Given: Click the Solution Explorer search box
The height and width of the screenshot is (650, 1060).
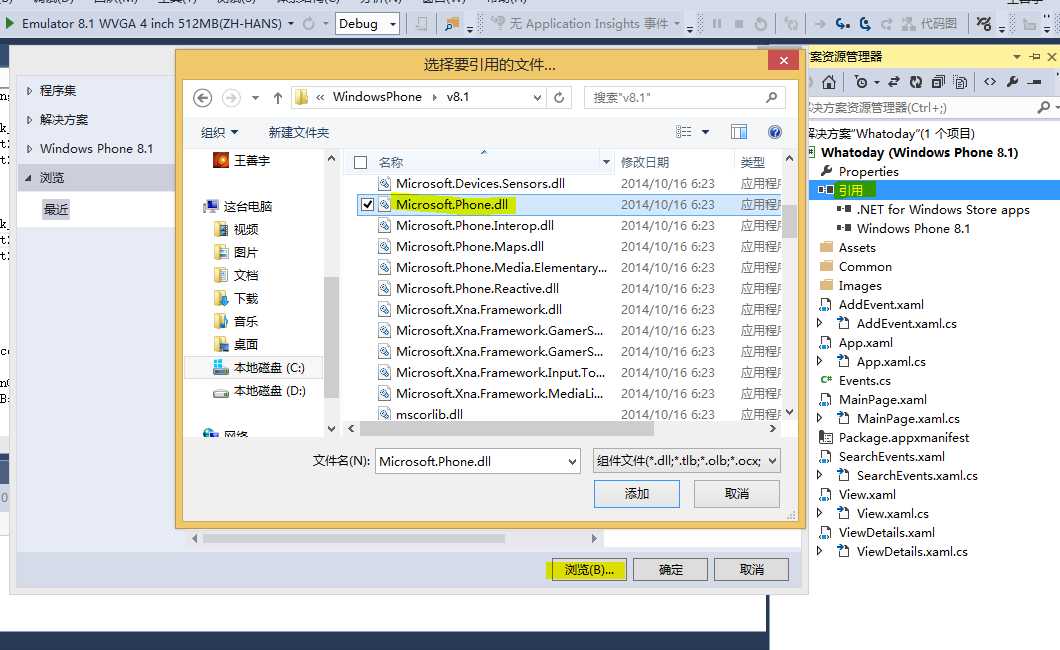Looking at the screenshot, I should pos(923,107).
